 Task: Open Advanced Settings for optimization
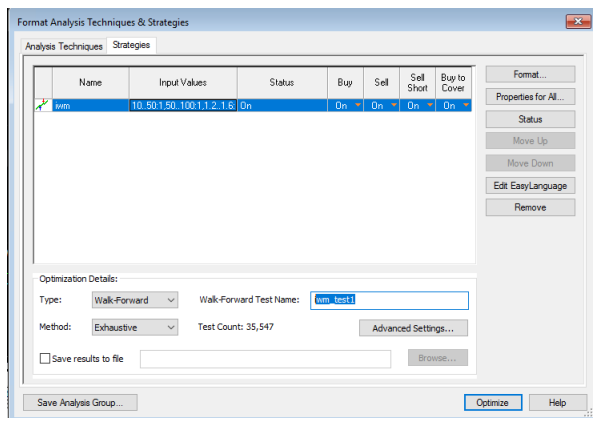click(x=413, y=327)
